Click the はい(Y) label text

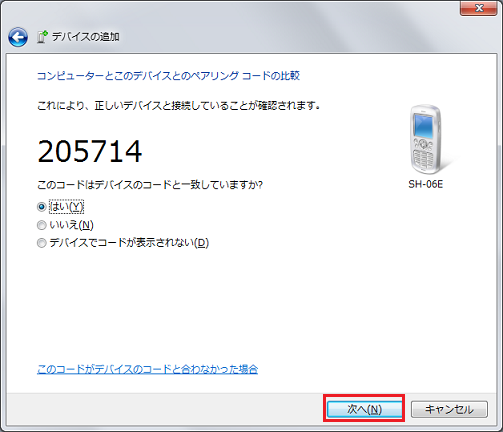click(66, 207)
